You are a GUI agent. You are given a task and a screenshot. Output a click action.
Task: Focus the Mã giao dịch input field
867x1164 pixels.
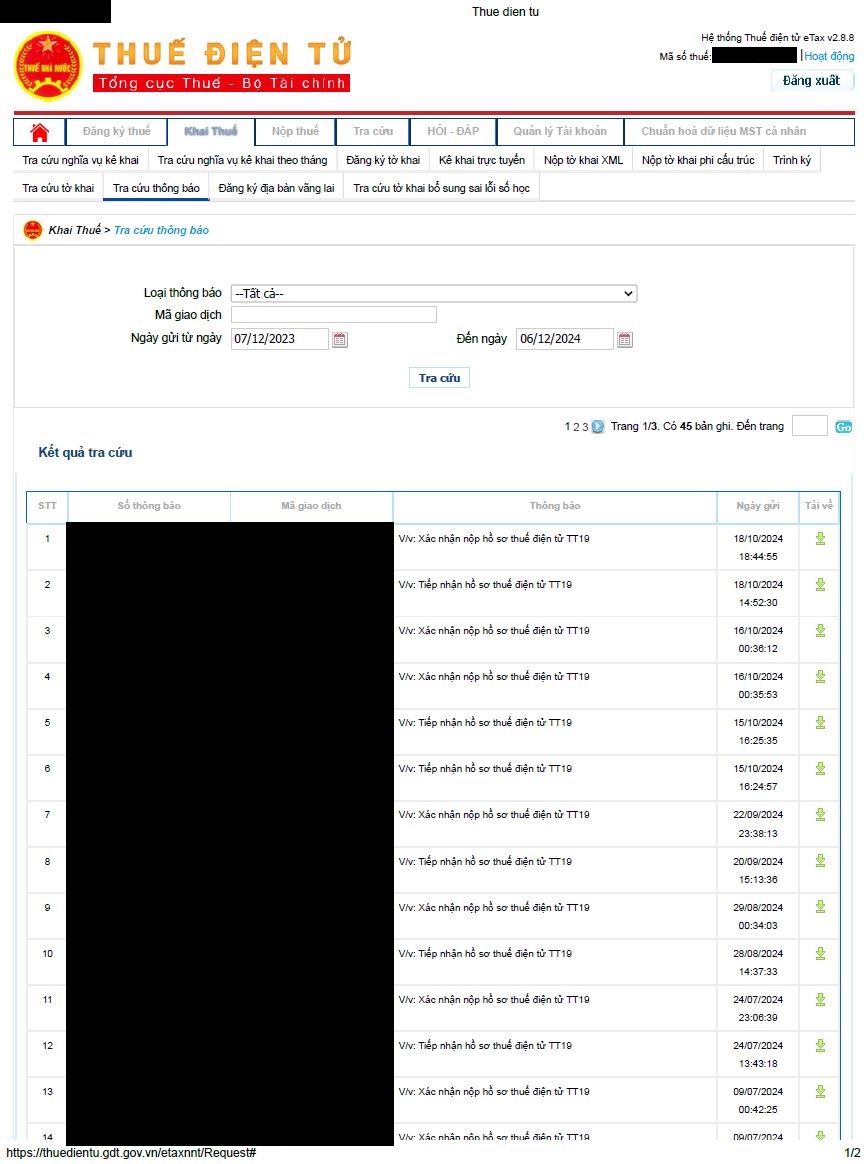pyautogui.click(x=333, y=315)
